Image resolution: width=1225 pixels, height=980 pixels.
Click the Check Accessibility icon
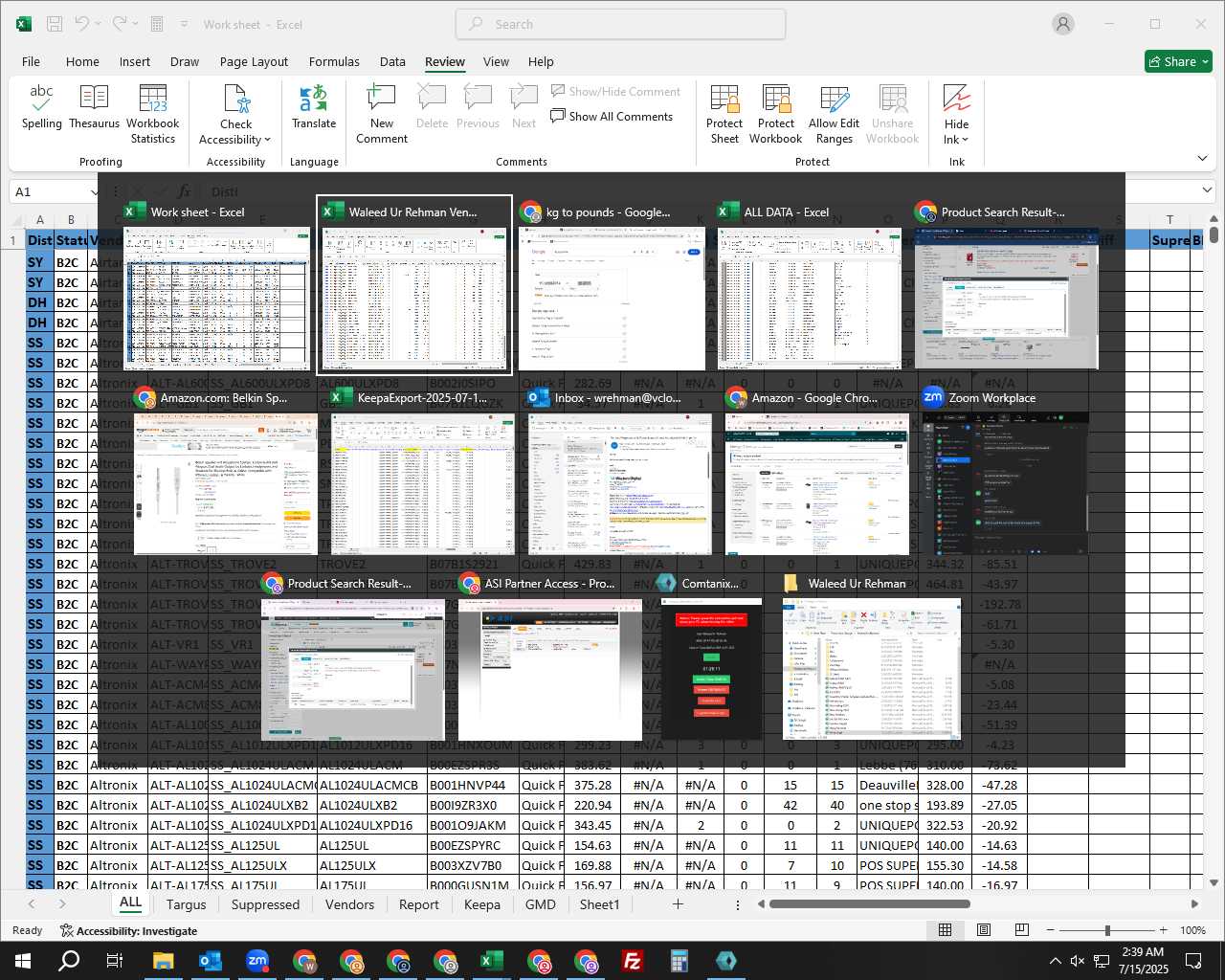(235, 99)
